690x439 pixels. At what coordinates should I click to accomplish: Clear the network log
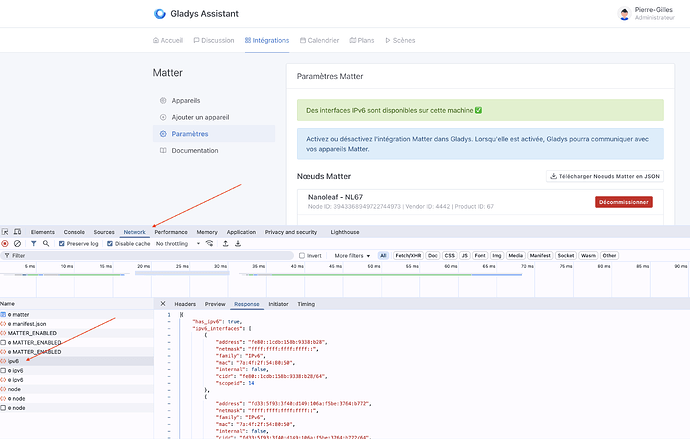pos(18,243)
